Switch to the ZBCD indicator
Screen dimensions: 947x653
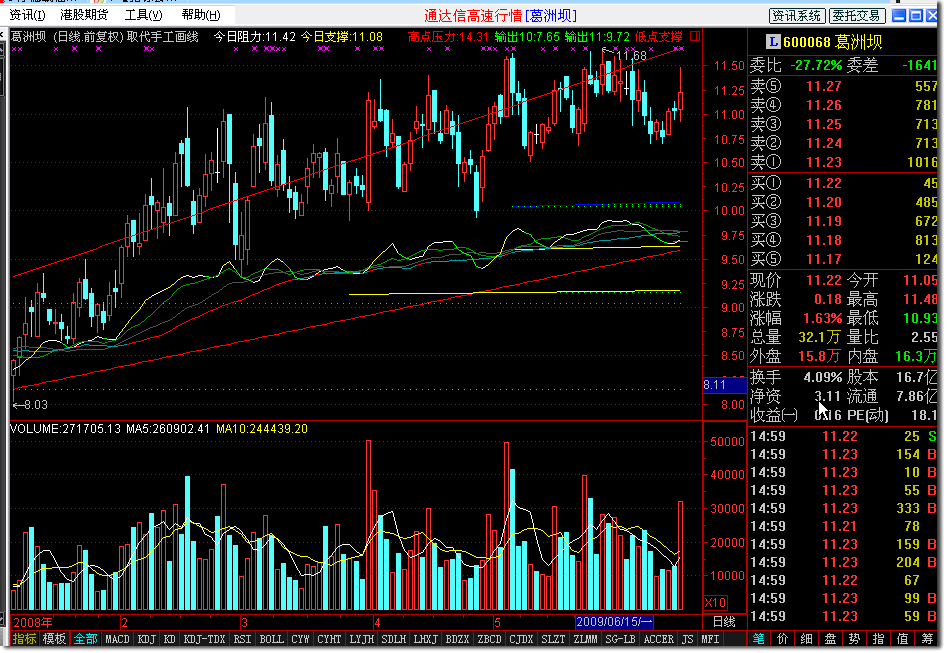click(489, 639)
